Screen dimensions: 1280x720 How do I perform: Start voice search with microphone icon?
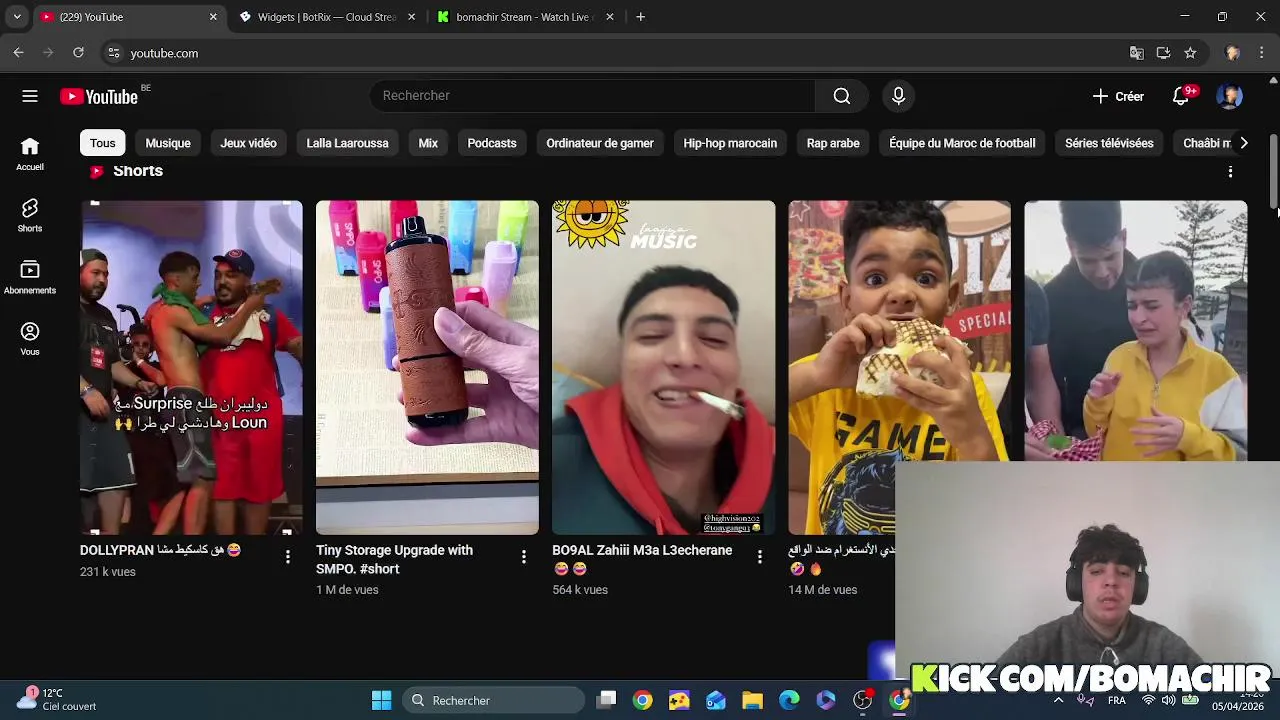(x=898, y=96)
